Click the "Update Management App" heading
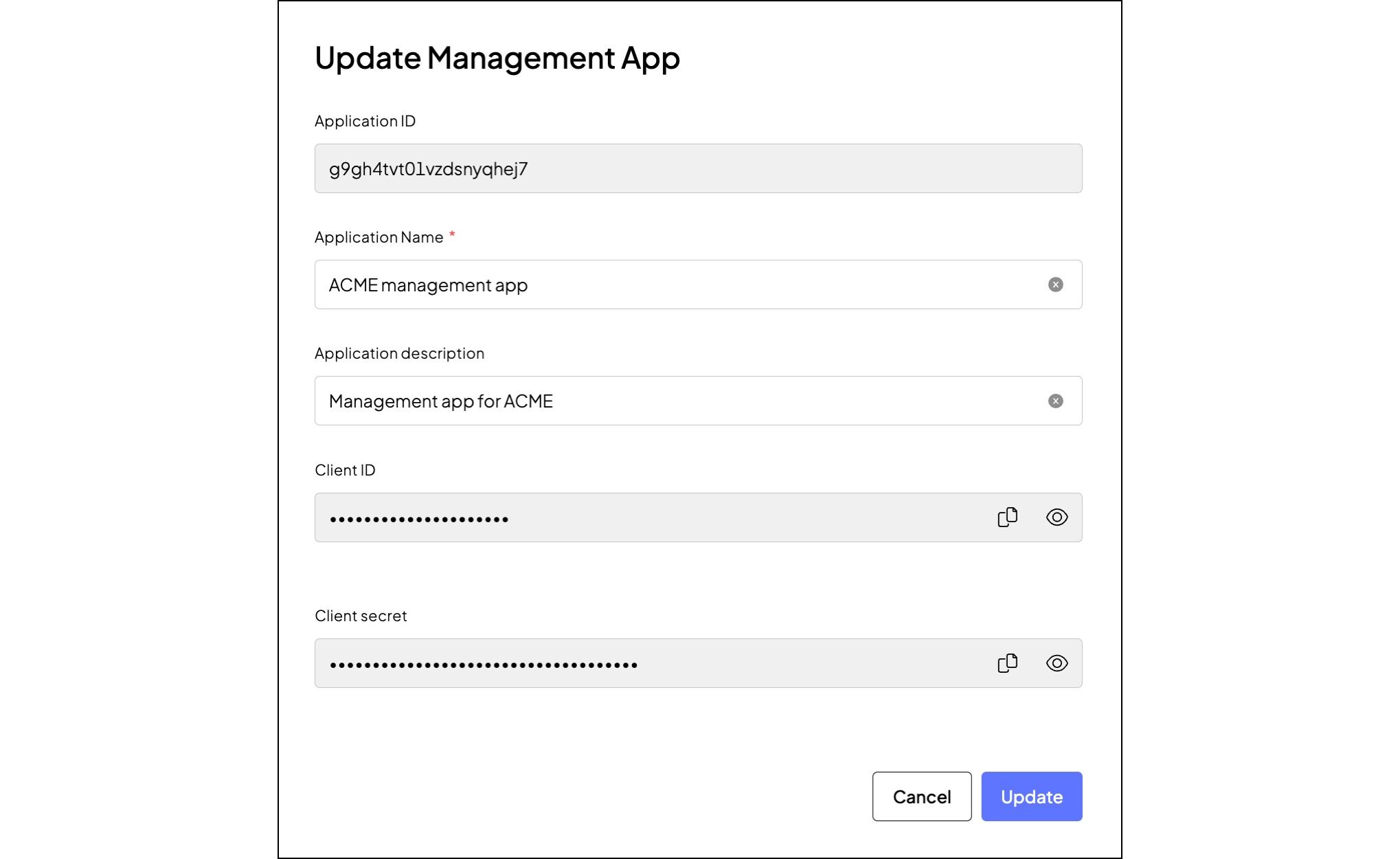 497,58
